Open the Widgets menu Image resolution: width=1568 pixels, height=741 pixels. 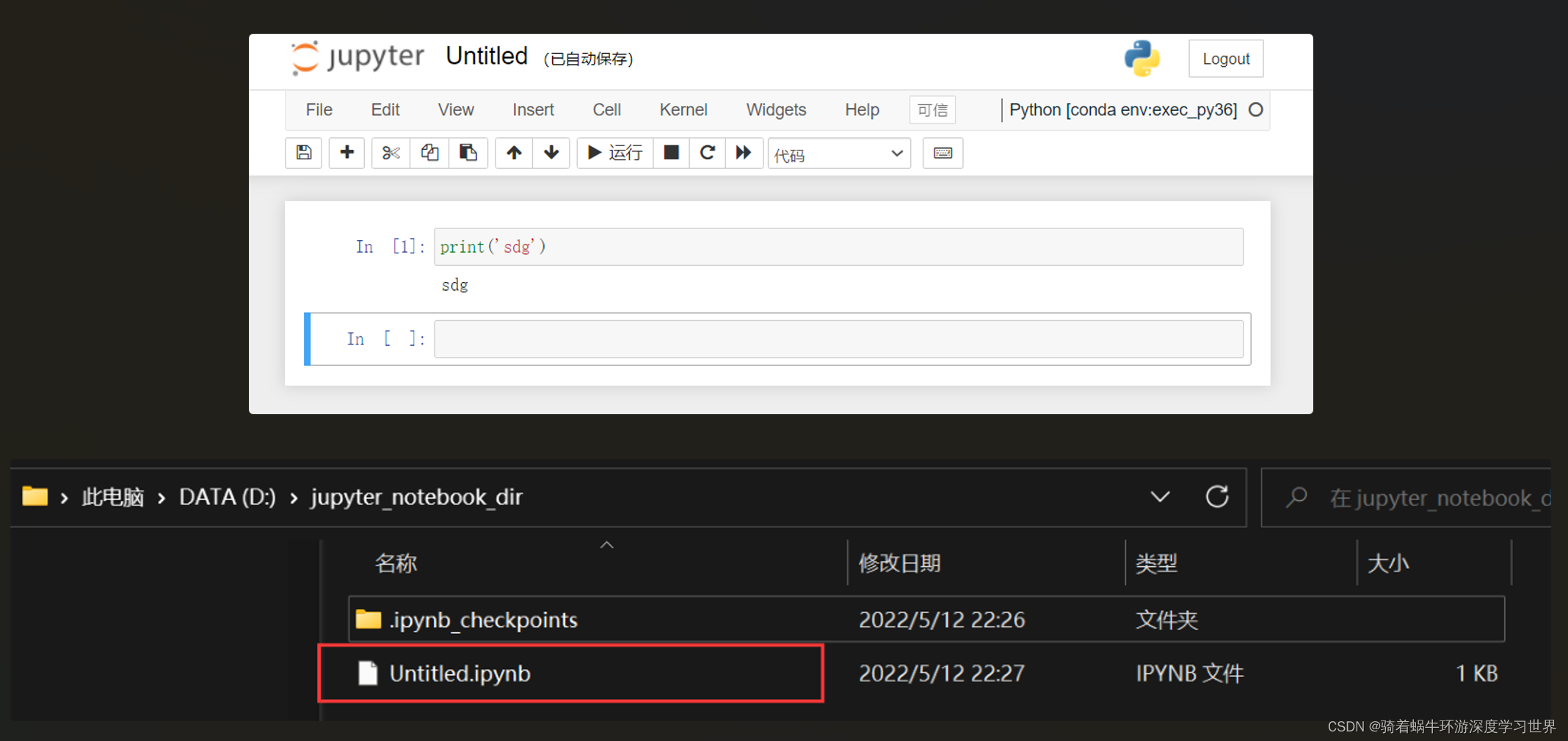[x=776, y=110]
